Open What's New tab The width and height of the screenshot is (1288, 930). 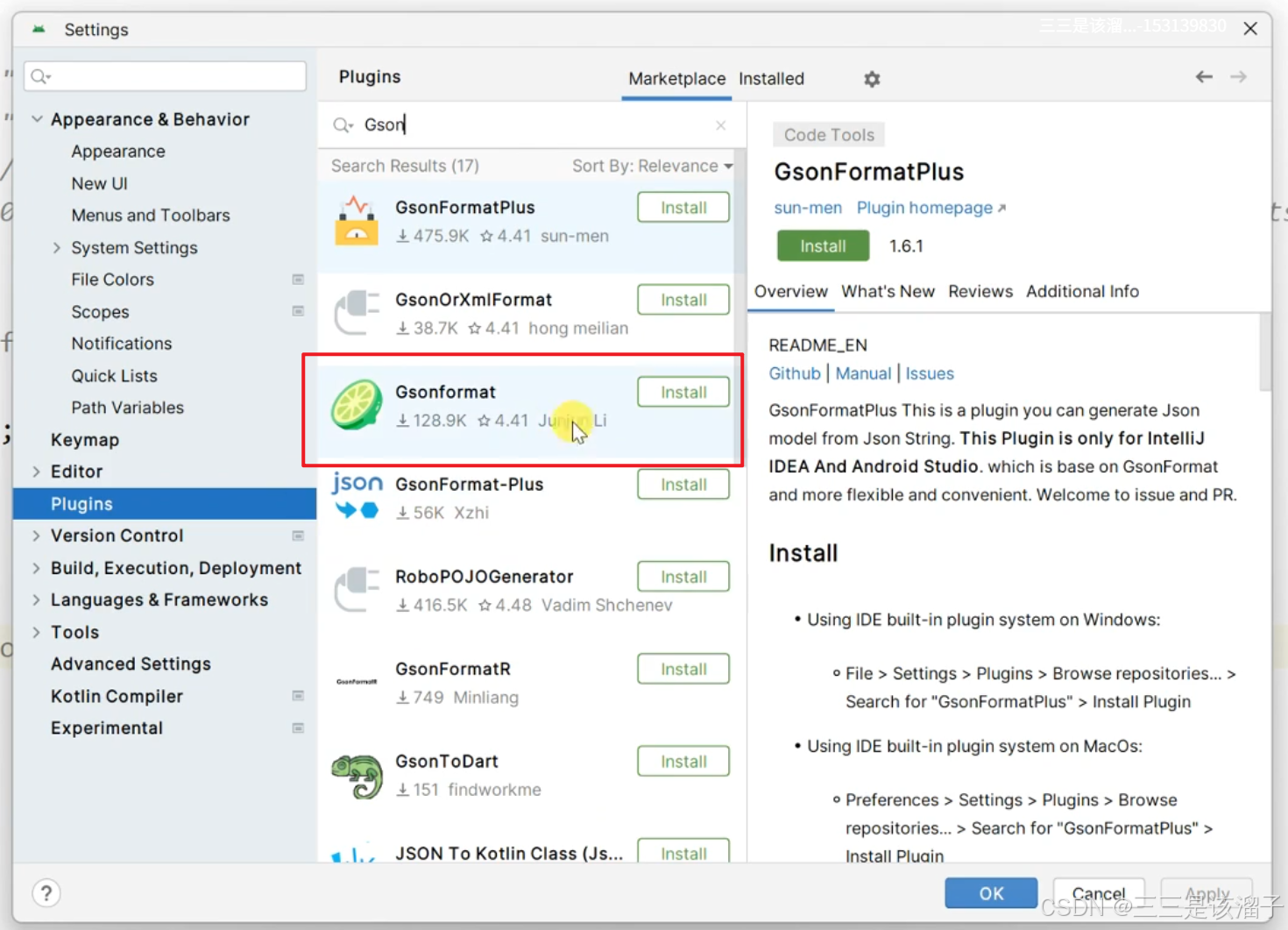[x=888, y=291]
